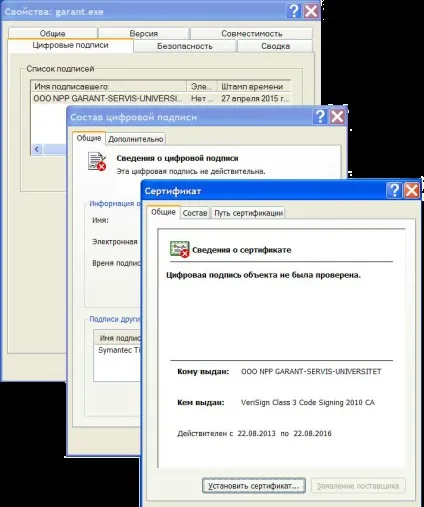424x507 pixels.
Task: Click Сведения о цифровой подписи heading
Action: tap(177, 158)
